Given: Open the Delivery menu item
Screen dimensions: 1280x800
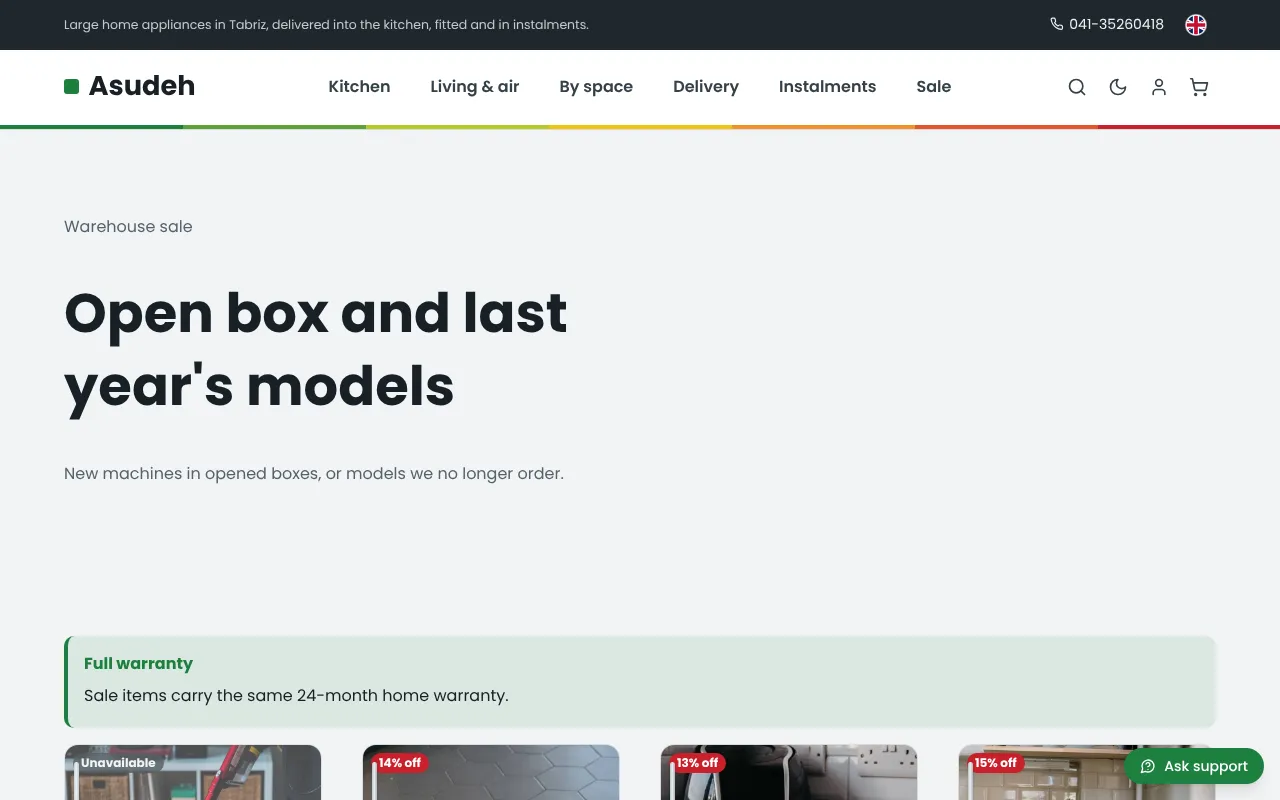Looking at the screenshot, I should click(x=706, y=87).
